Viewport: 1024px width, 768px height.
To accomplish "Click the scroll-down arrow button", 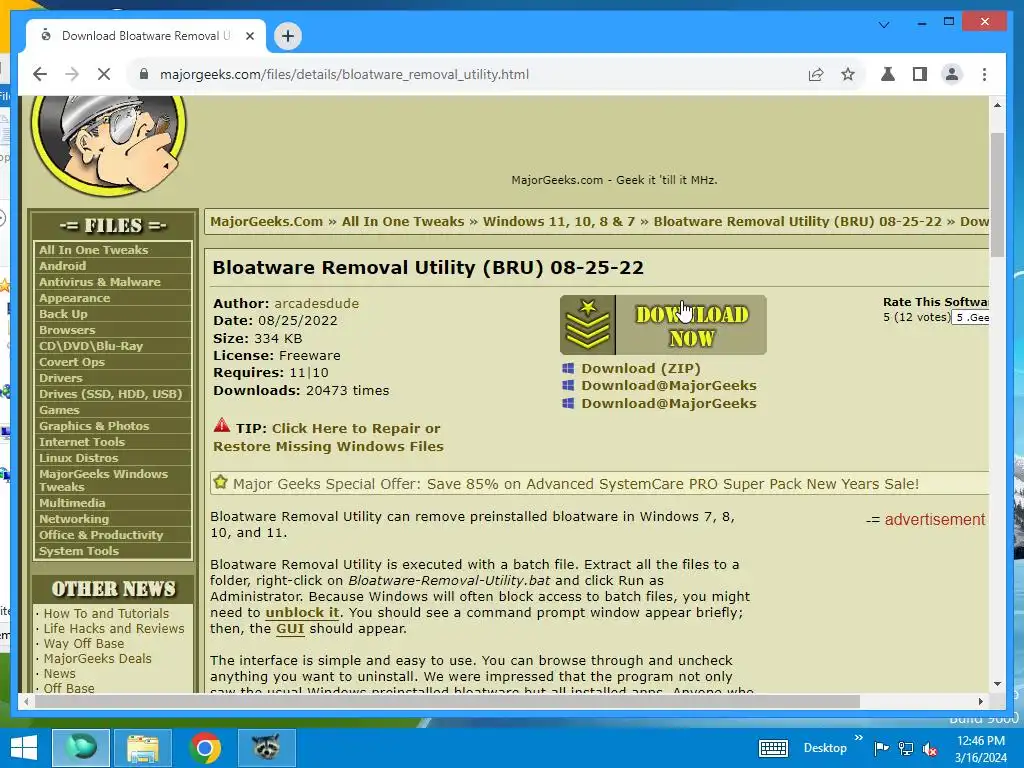I will click(997, 684).
